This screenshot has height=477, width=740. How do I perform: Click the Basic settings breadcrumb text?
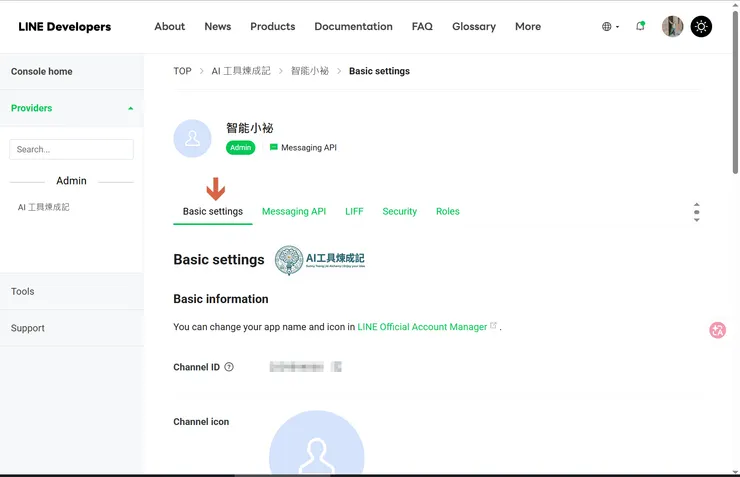[x=379, y=71]
